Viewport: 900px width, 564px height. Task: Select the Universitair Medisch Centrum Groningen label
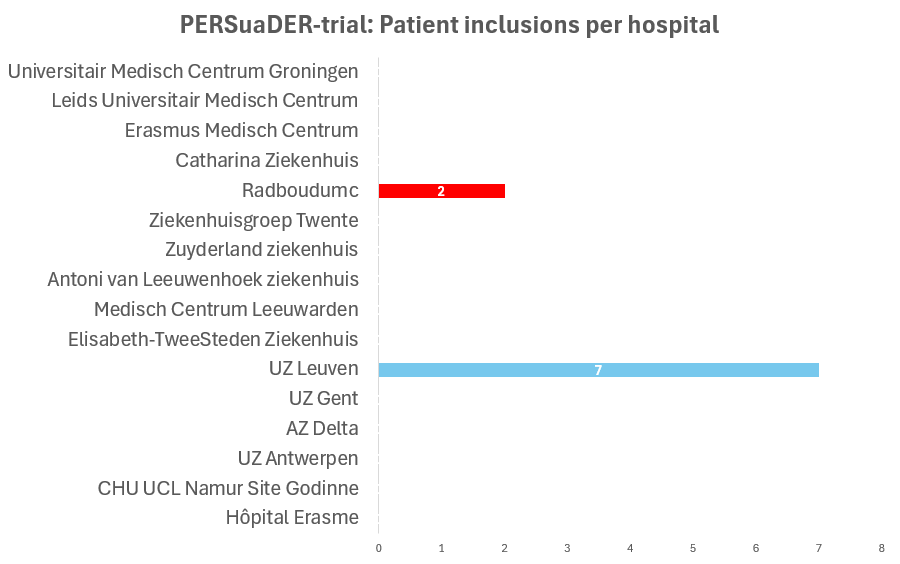click(x=183, y=71)
